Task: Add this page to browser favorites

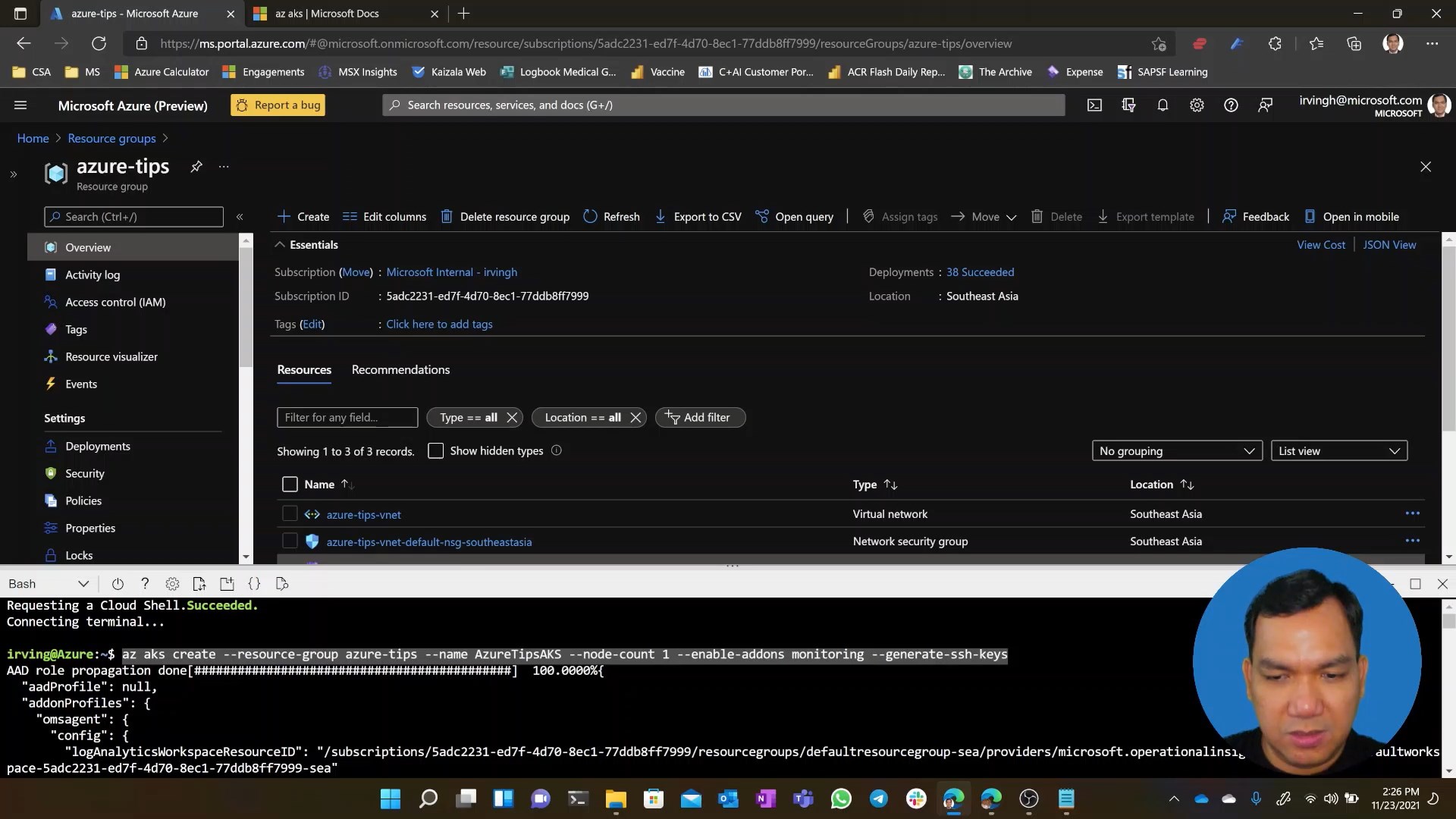Action: point(1158,44)
